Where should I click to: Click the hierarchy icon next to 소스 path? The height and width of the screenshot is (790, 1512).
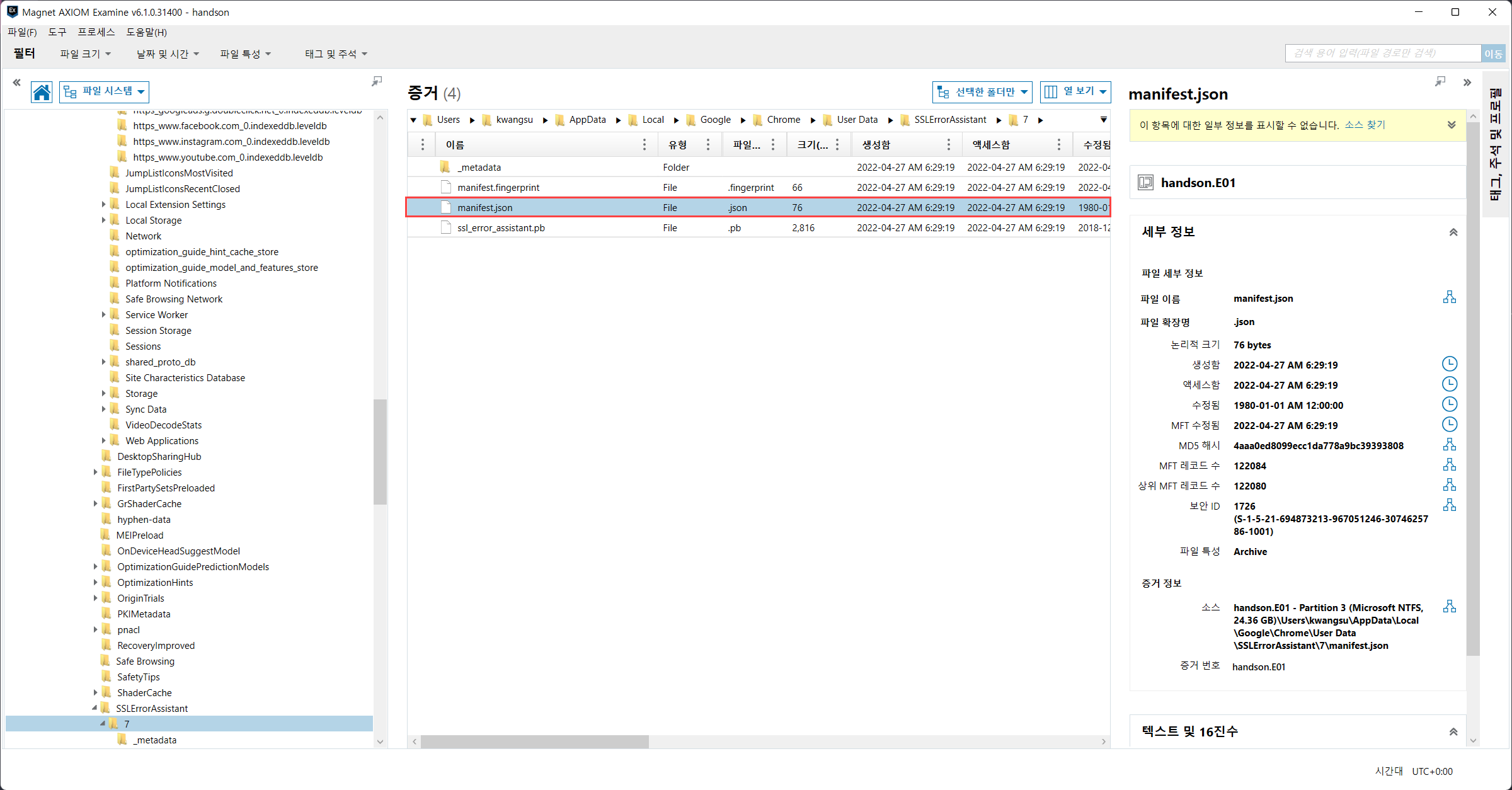(1450, 607)
